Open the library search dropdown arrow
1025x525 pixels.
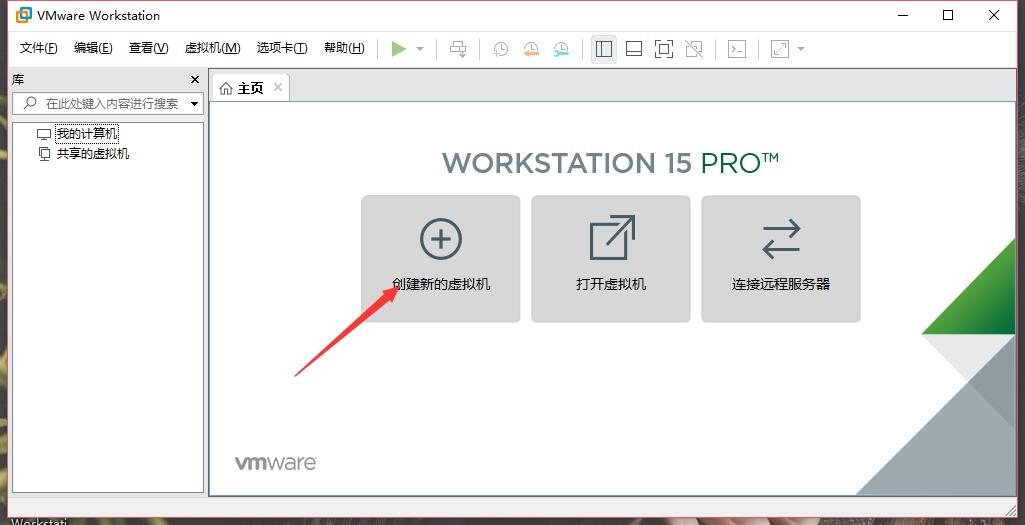point(195,104)
